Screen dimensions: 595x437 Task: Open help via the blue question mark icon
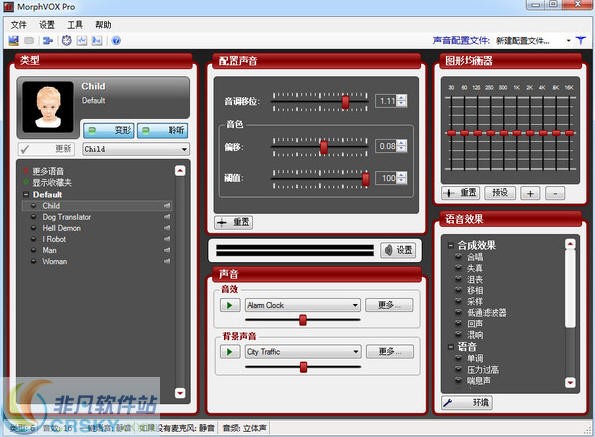pyautogui.click(x=116, y=40)
